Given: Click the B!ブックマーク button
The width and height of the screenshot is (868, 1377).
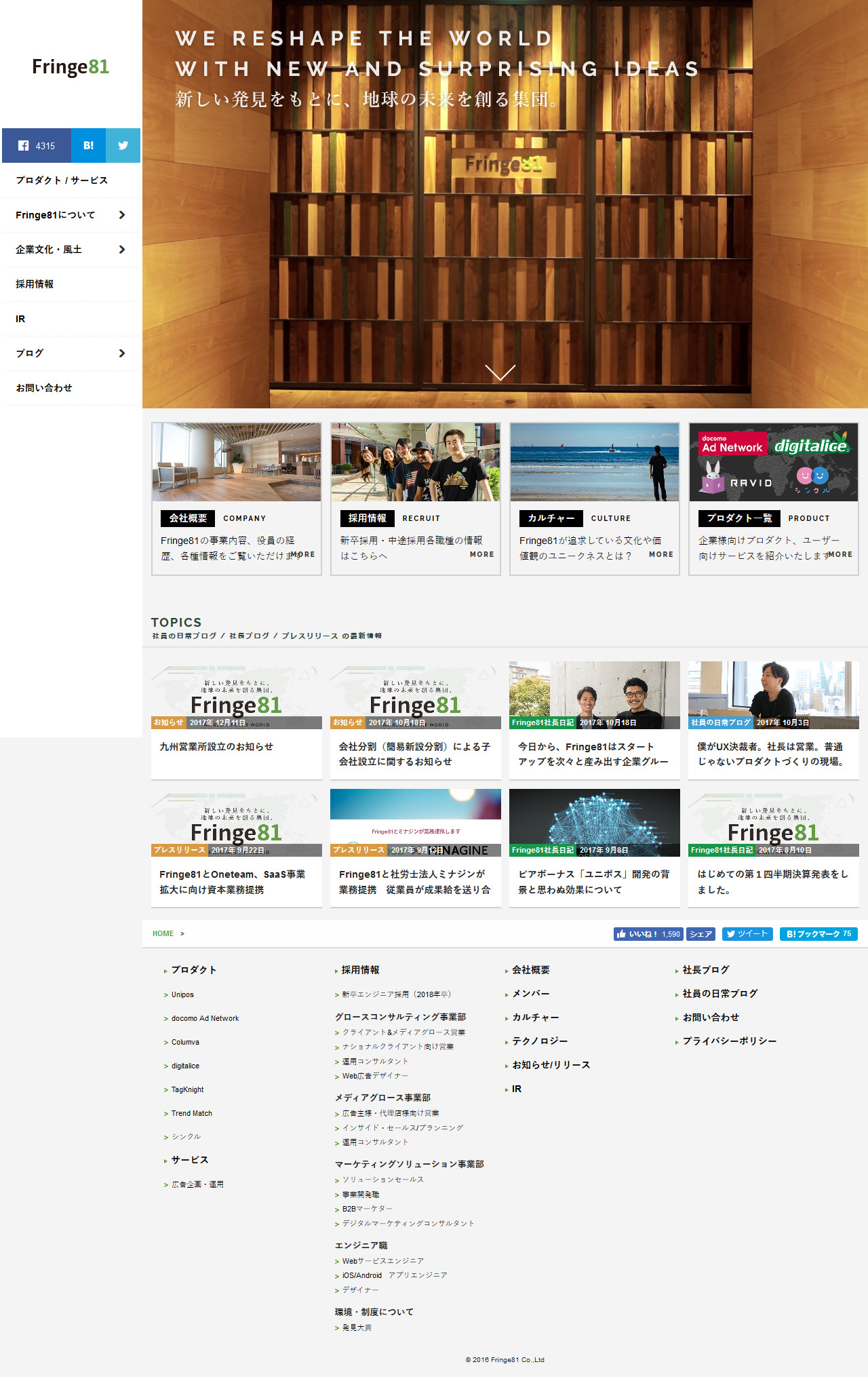Looking at the screenshot, I should (x=818, y=934).
